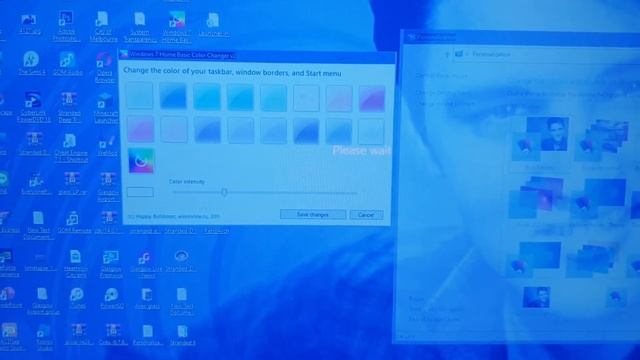Click the Color Changer window title bar icon
Viewport: 640px width, 360px height.
[124, 54]
